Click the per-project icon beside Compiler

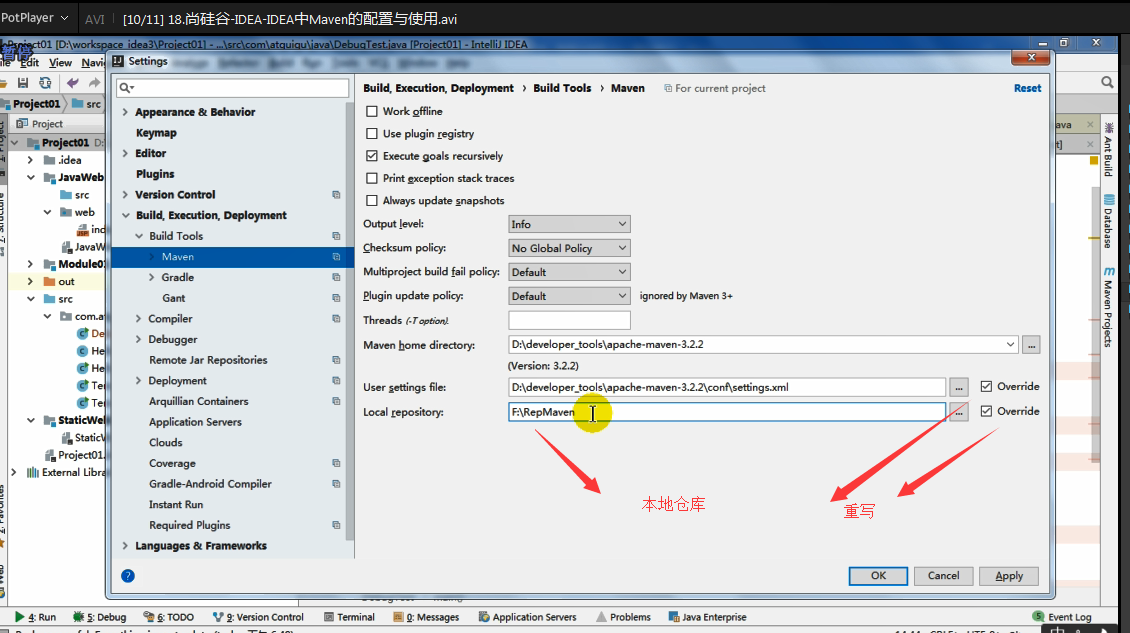pos(336,319)
